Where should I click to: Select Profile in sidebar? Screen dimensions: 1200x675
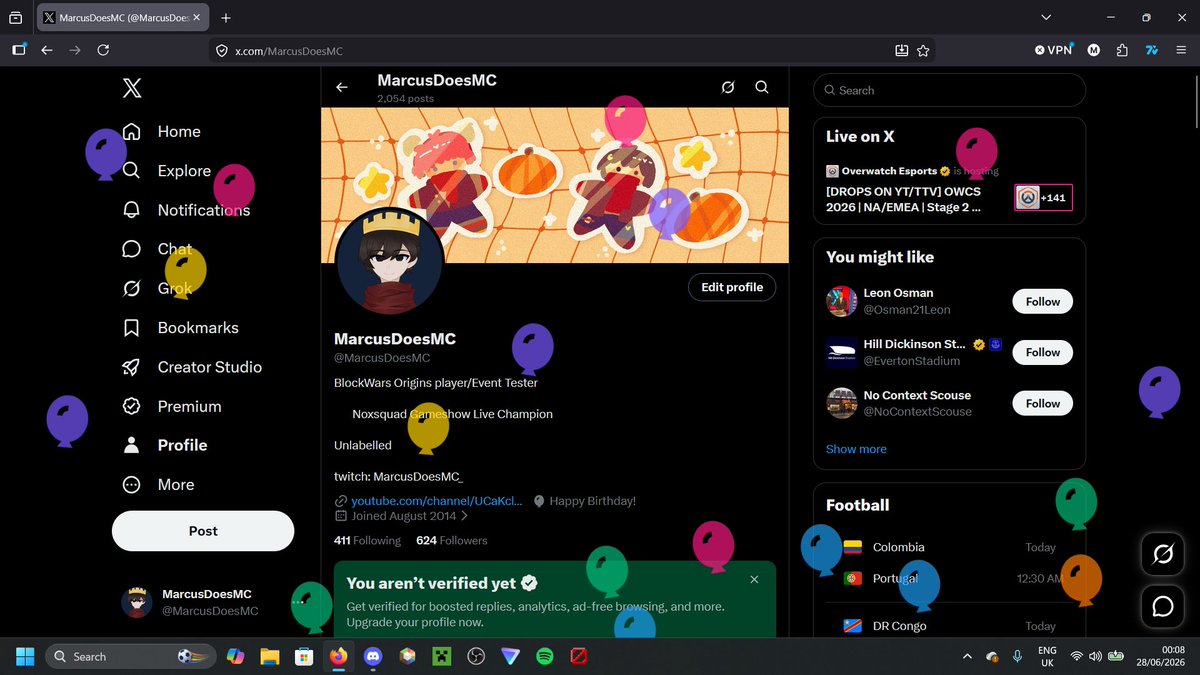(x=164, y=445)
